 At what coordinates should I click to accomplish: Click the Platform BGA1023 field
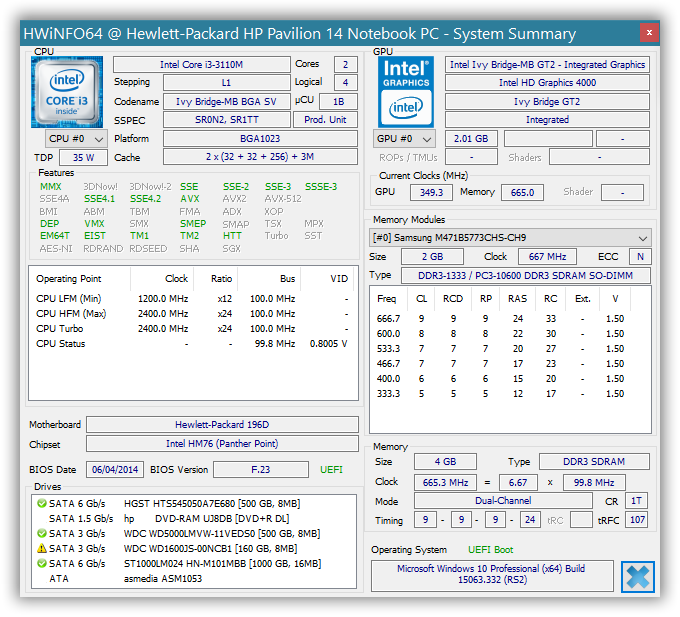[x=260, y=139]
